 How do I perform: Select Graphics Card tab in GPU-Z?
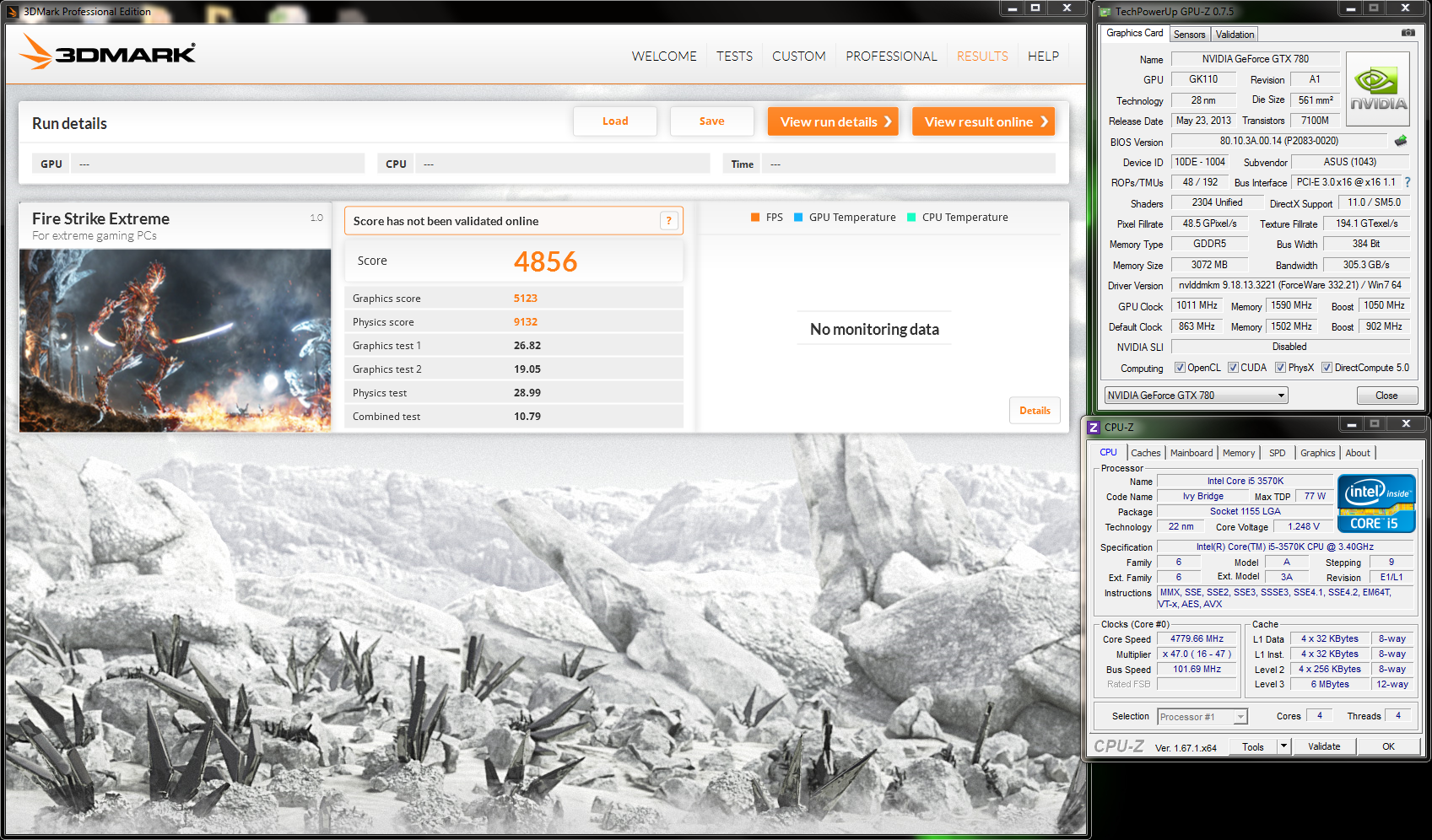(x=1134, y=33)
